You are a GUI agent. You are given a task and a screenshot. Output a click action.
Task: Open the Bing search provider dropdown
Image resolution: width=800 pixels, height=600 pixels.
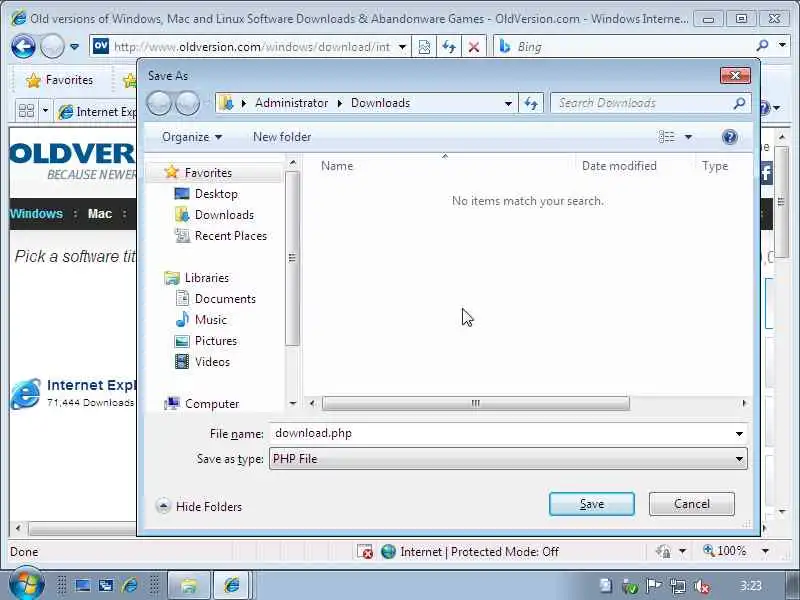pos(782,45)
